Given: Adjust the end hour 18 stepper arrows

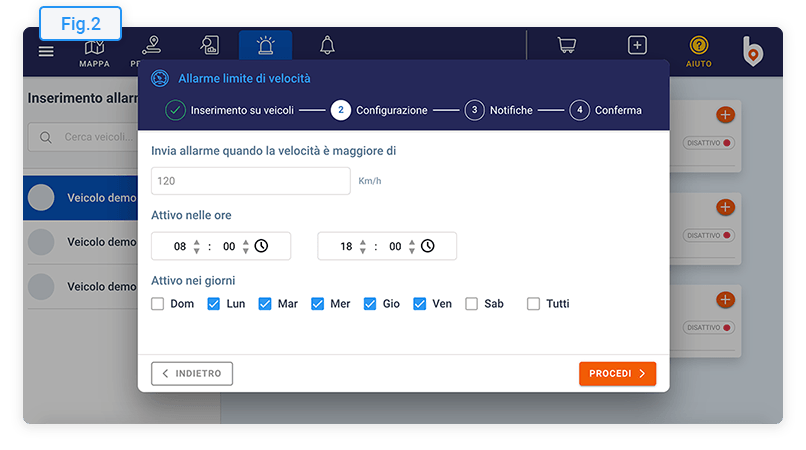Looking at the screenshot, I should [363, 246].
